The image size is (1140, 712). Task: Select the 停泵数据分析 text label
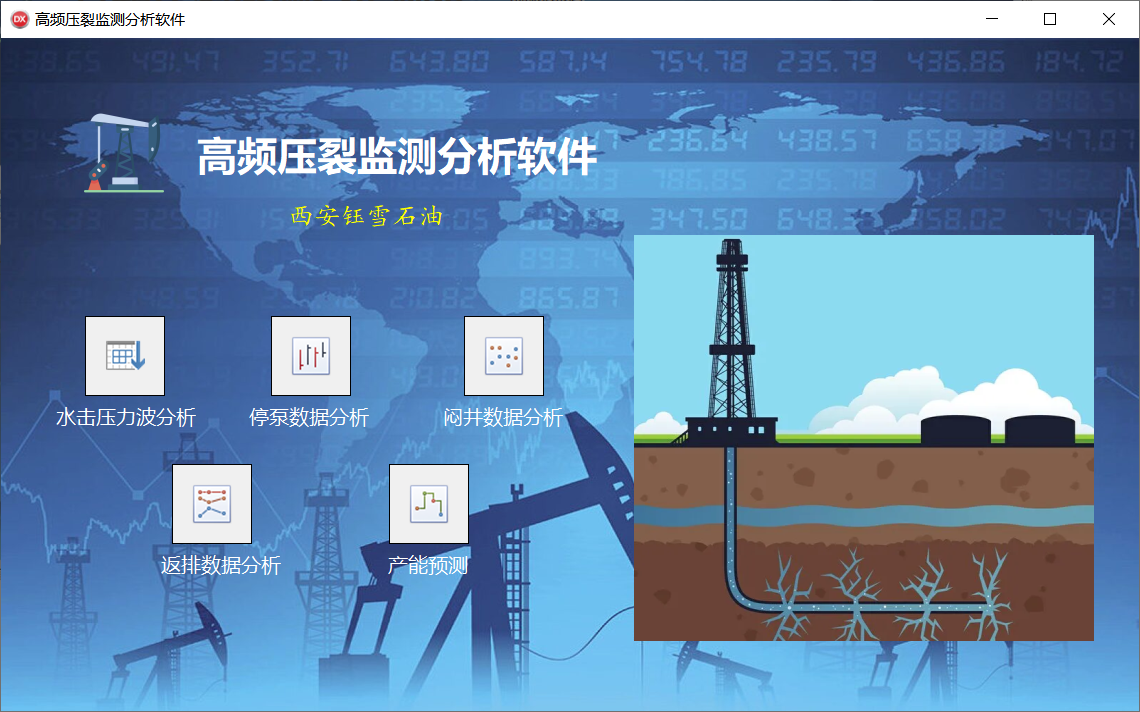[309, 418]
